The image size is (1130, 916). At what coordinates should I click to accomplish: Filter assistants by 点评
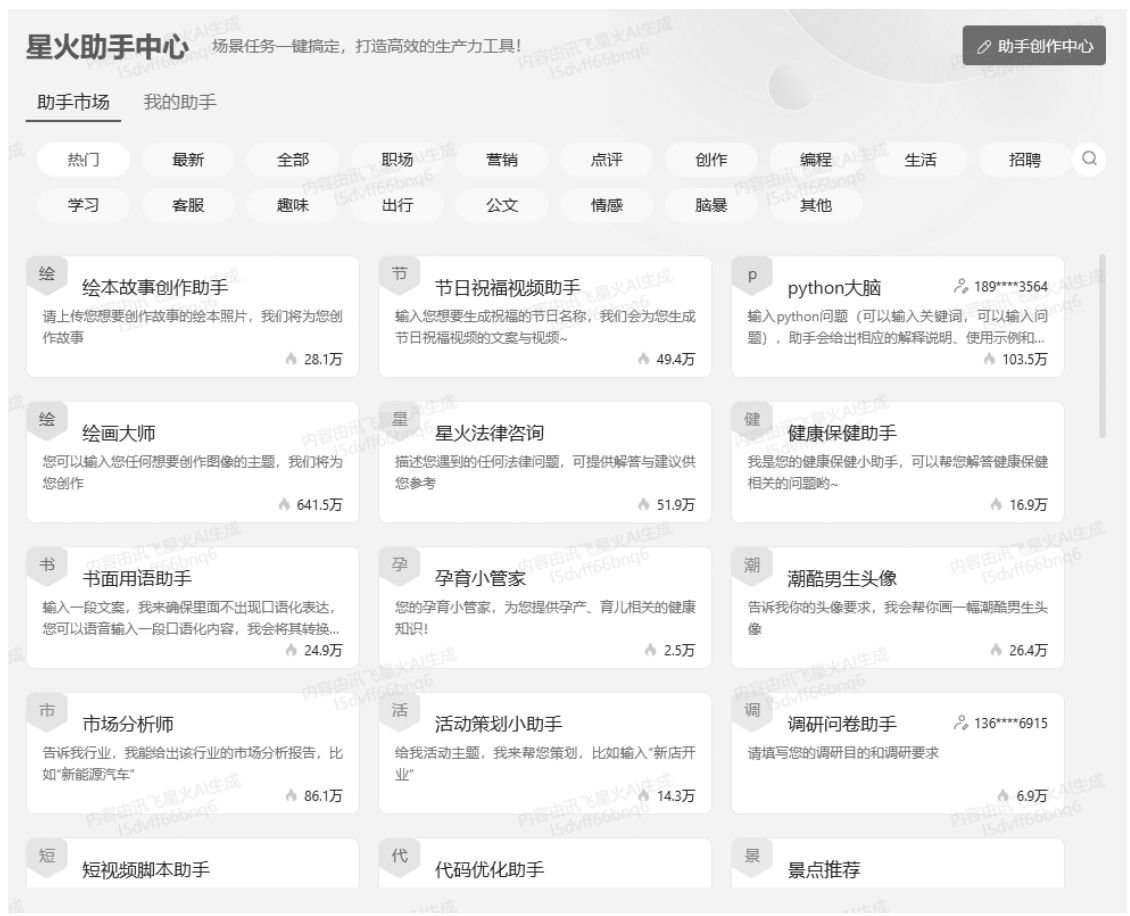tap(606, 159)
